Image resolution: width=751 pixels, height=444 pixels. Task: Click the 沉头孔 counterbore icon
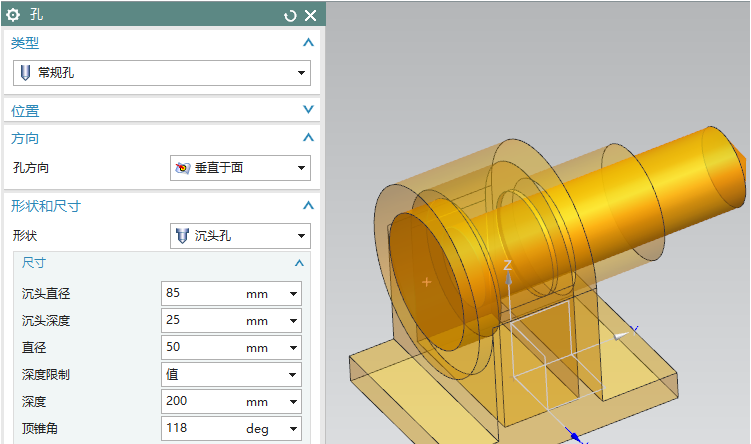coord(182,236)
